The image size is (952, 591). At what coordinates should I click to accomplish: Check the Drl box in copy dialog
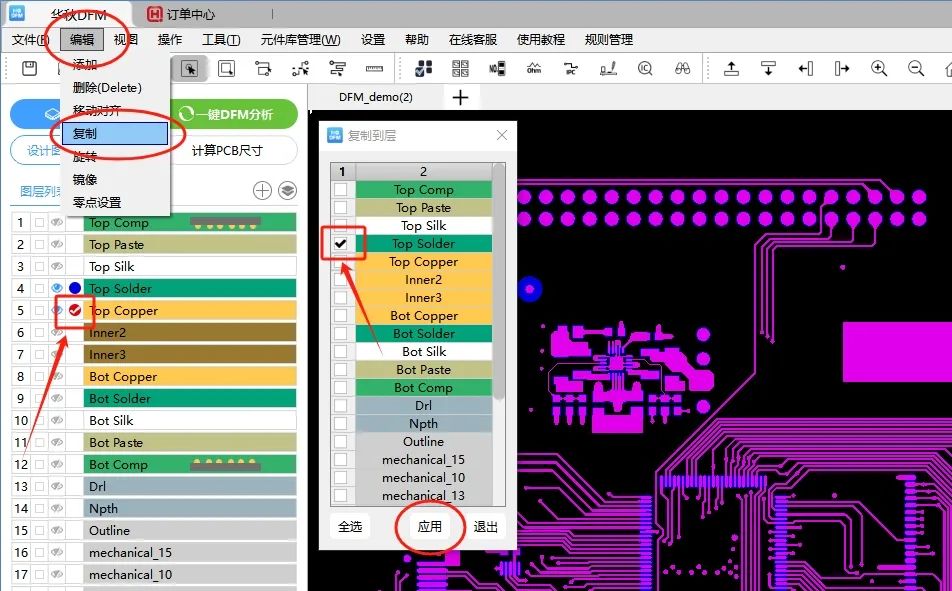(341, 405)
